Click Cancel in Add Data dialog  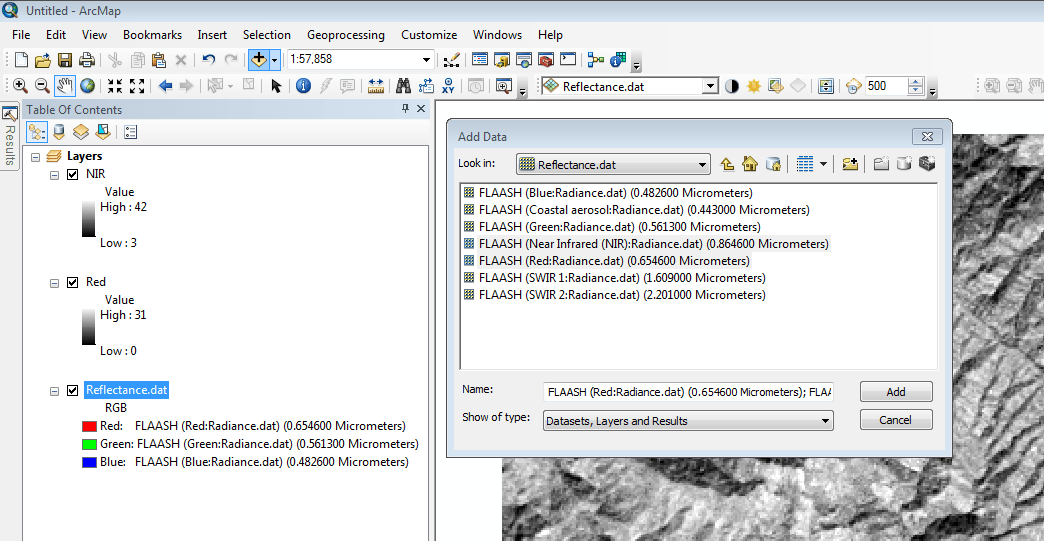pyautogui.click(x=896, y=420)
